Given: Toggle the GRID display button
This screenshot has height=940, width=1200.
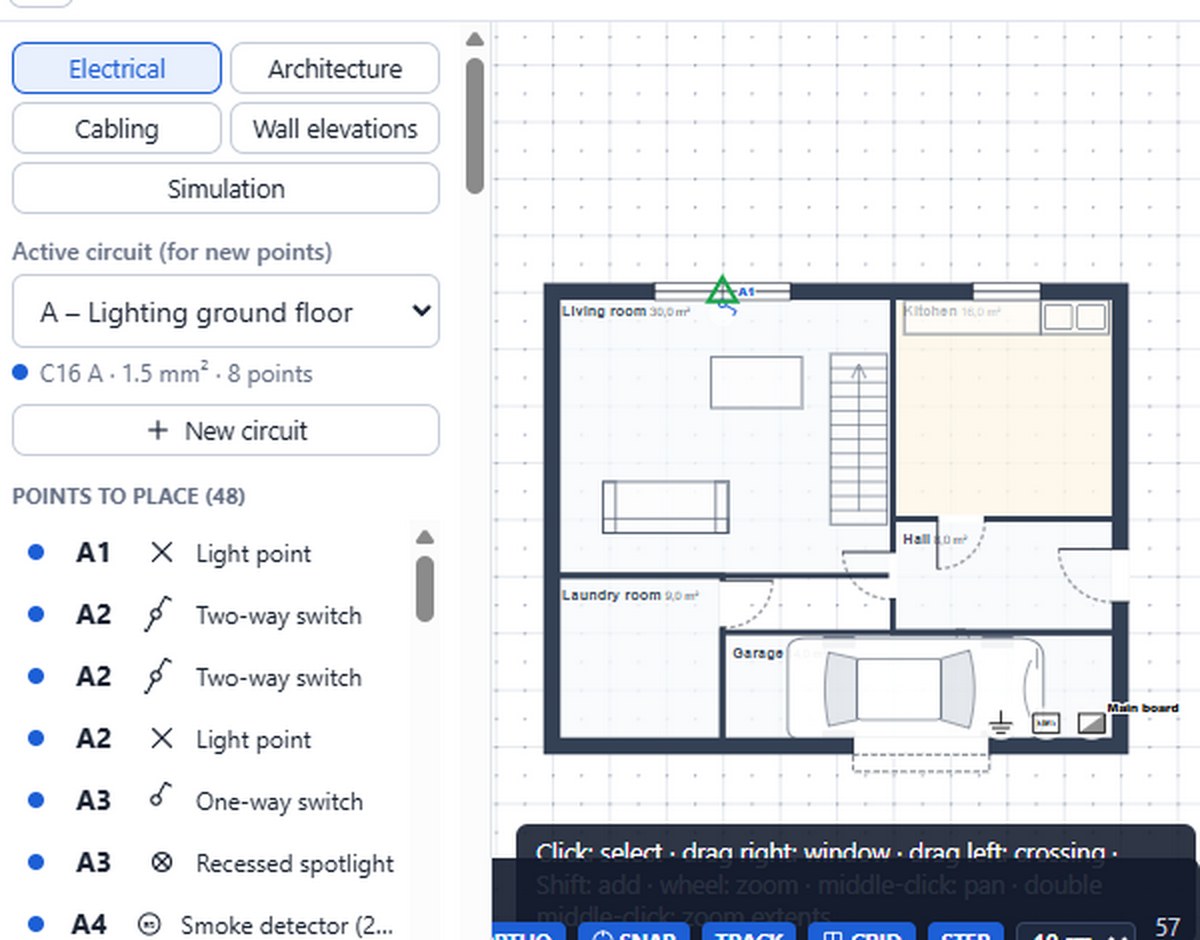Looking at the screenshot, I should (861, 932).
